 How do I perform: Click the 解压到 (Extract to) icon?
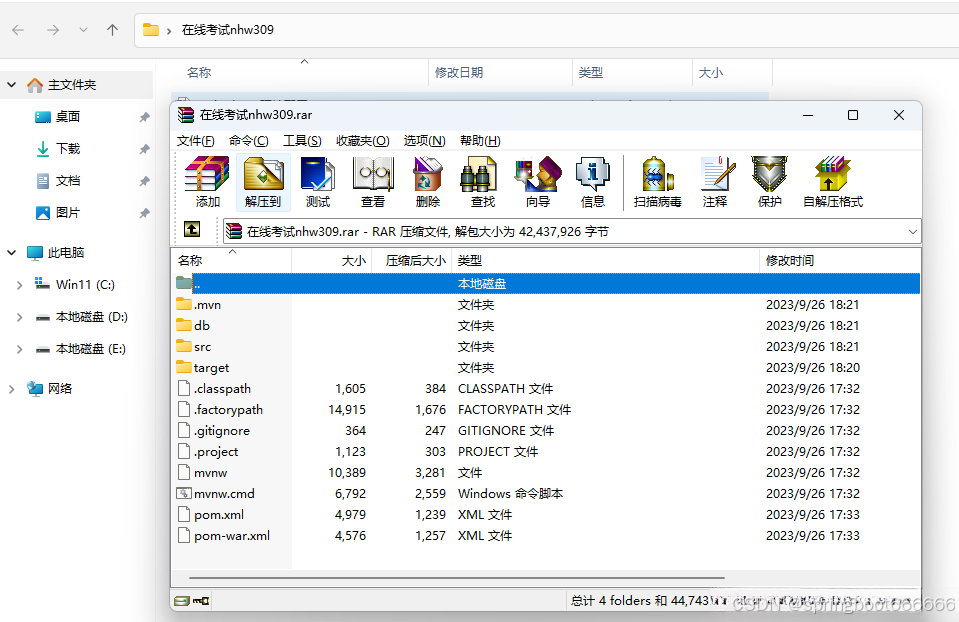pyautogui.click(x=263, y=182)
